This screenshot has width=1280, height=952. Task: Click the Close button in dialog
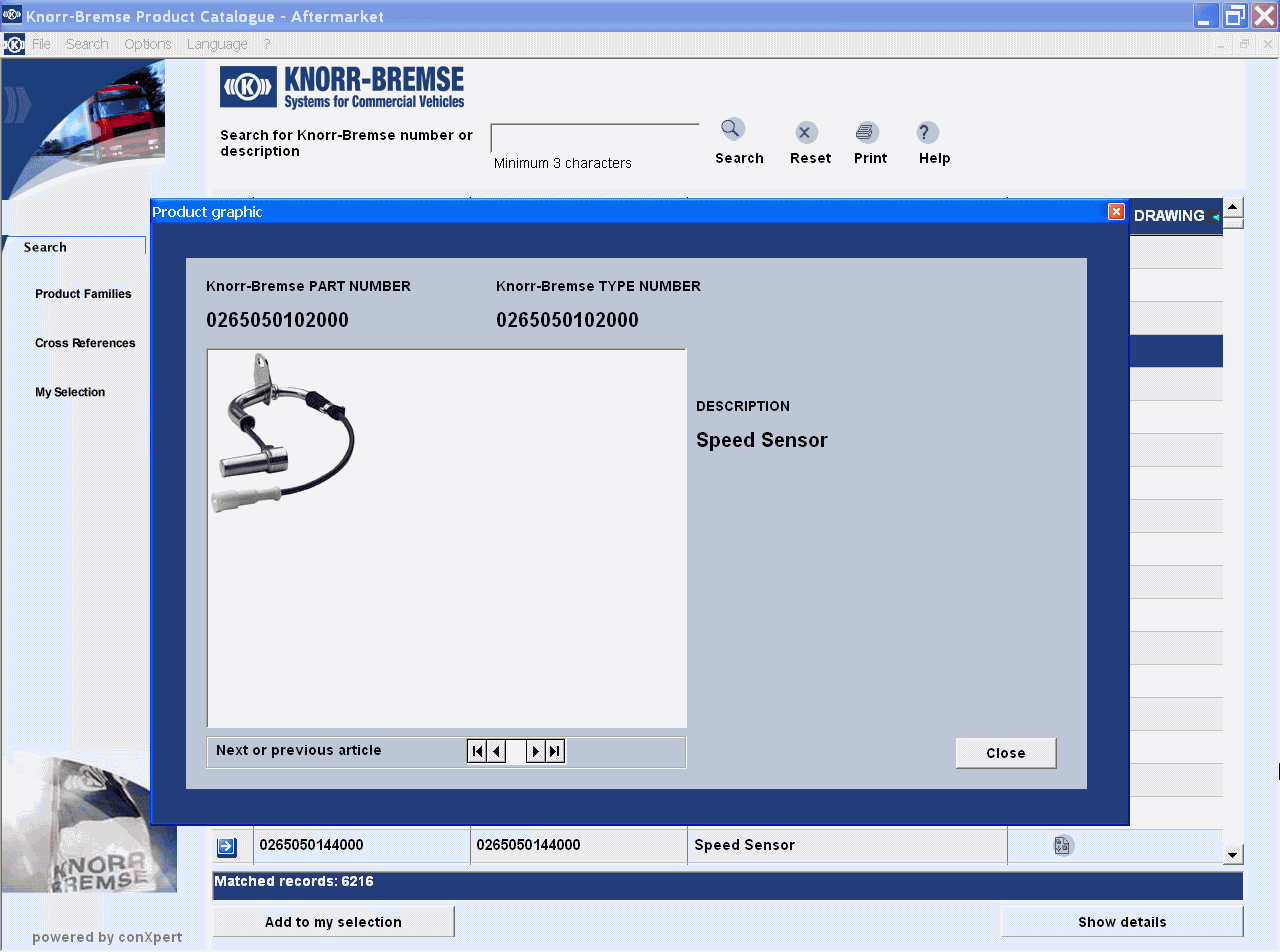1006,753
